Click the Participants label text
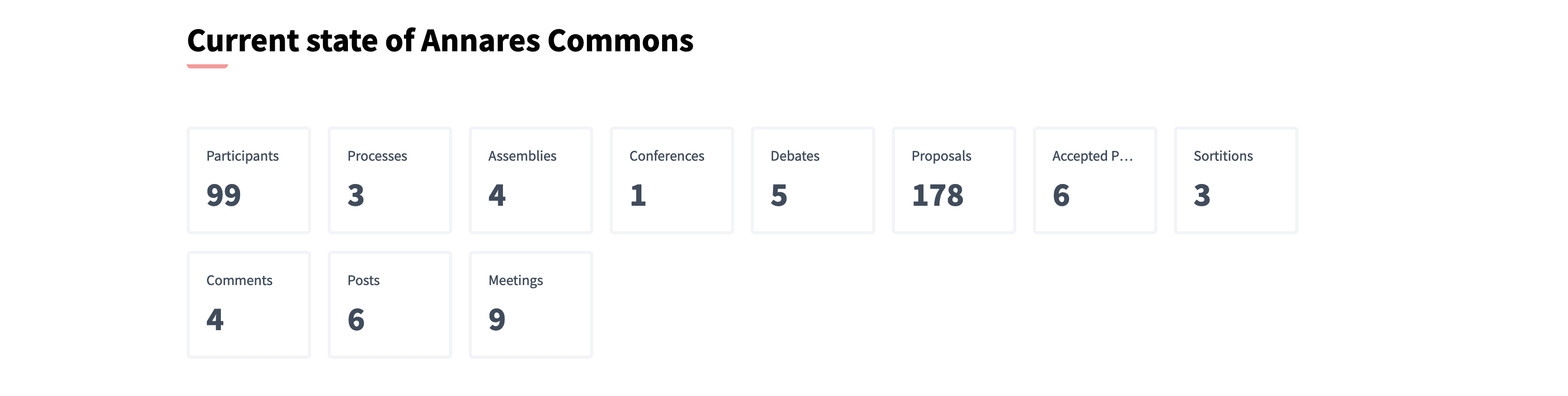 tap(243, 157)
